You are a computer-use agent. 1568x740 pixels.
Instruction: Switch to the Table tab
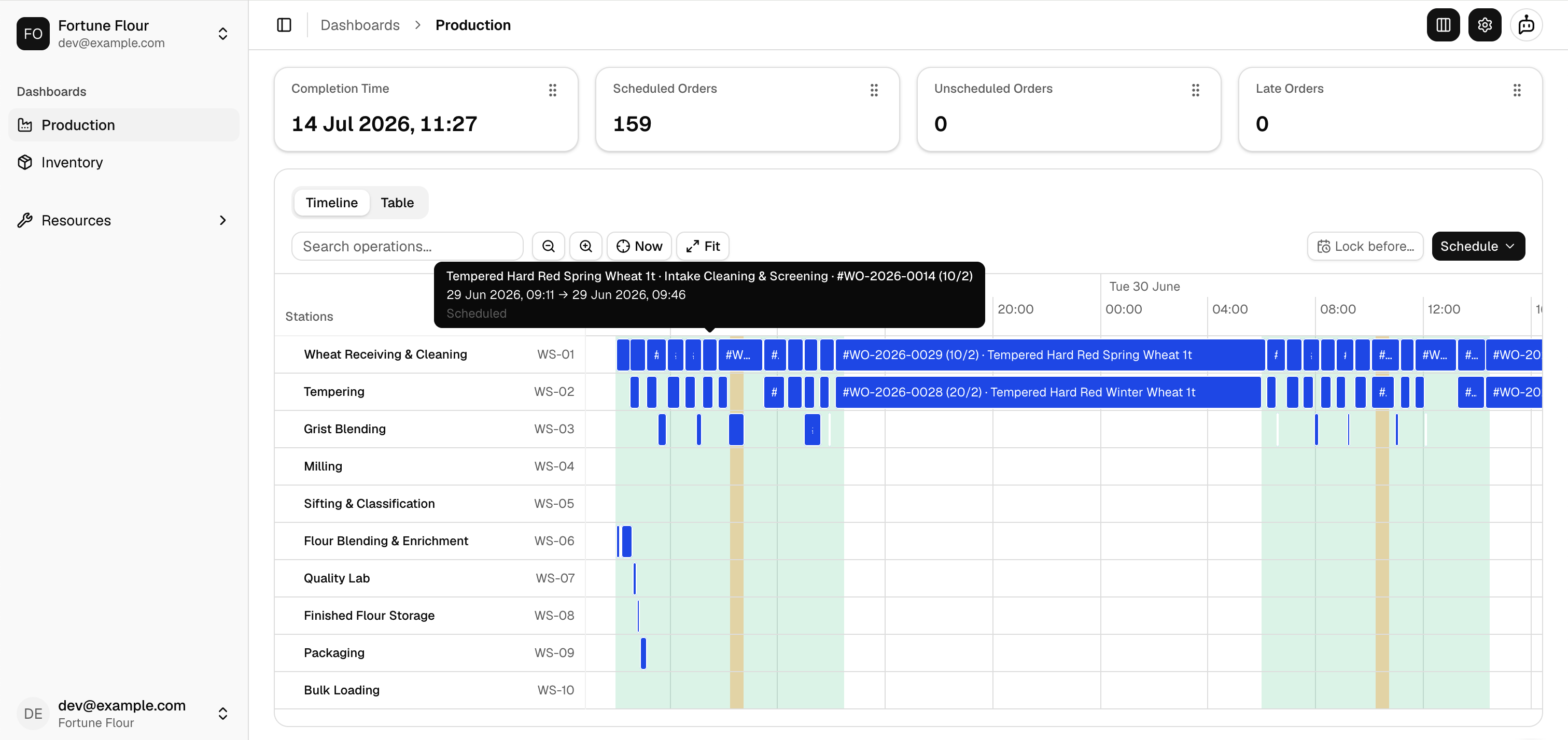(397, 203)
